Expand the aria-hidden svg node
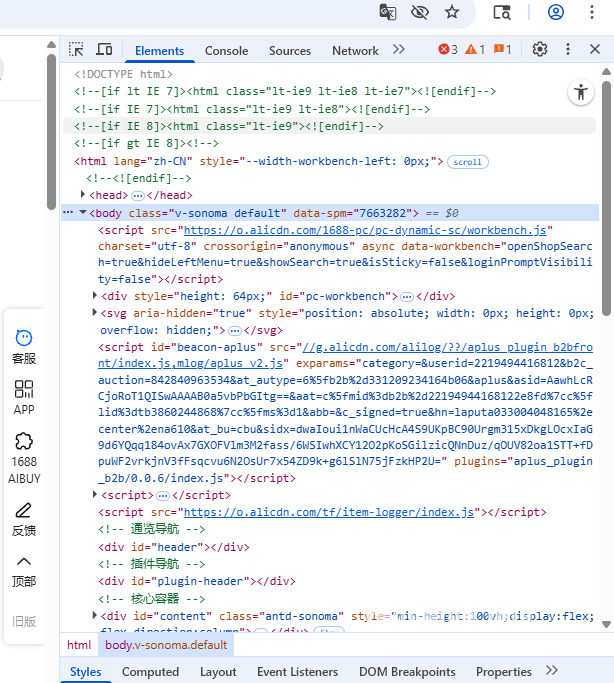Image resolution: width=614 pixels, height=683 pixels. click(x=94, y=312)
